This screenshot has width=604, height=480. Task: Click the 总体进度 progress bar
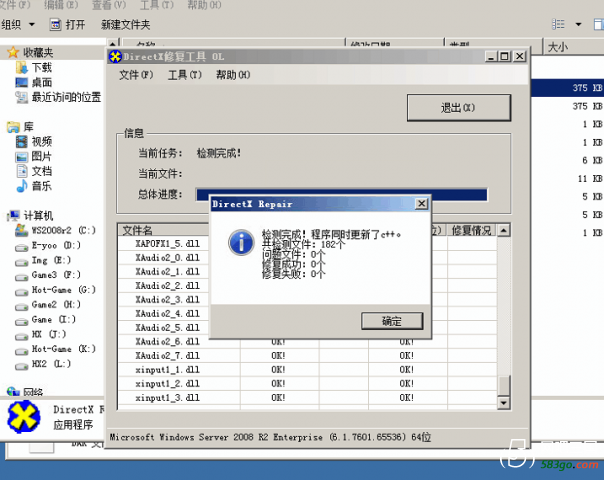pos(342,195)
